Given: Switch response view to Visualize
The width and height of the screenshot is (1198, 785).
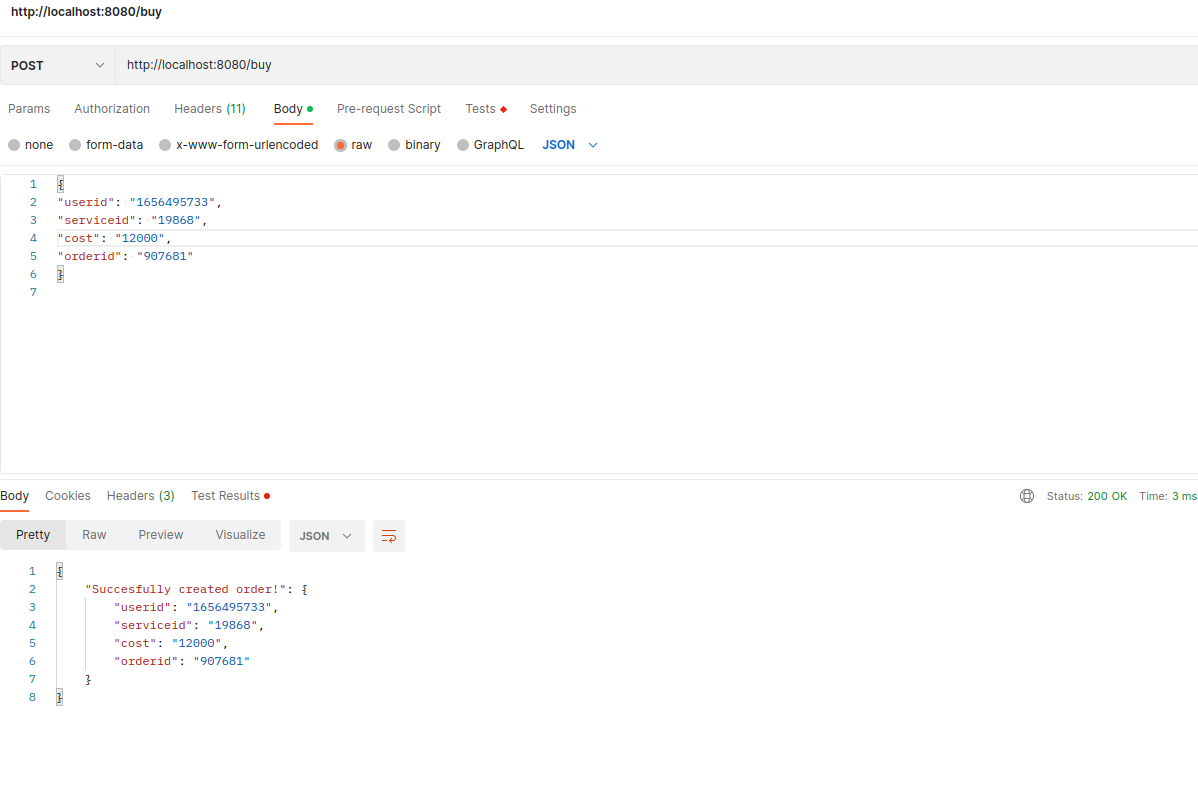Looking at the screenshot, I should click(x=239, y=535).
